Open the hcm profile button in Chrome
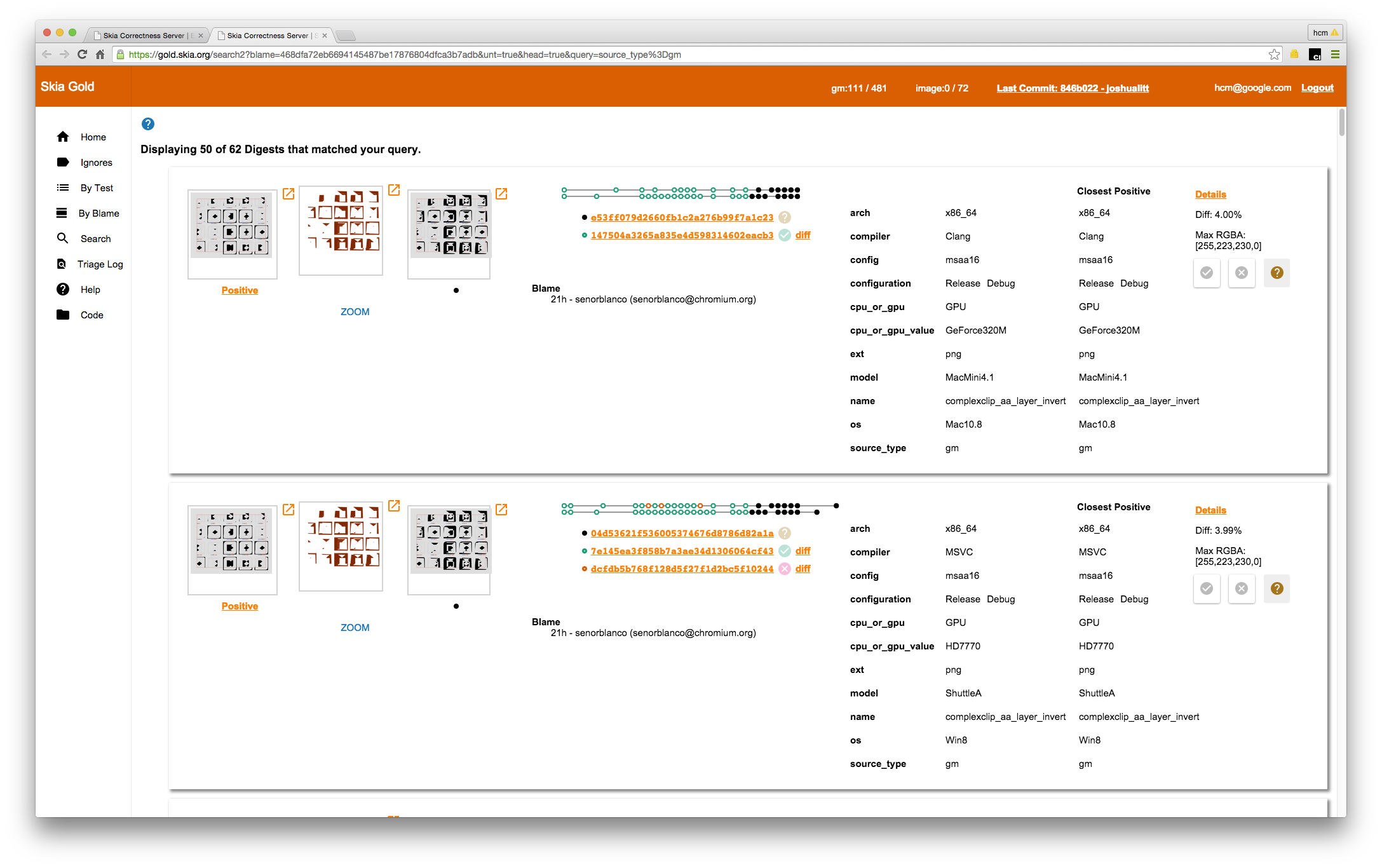 [x=1325, y=33]
